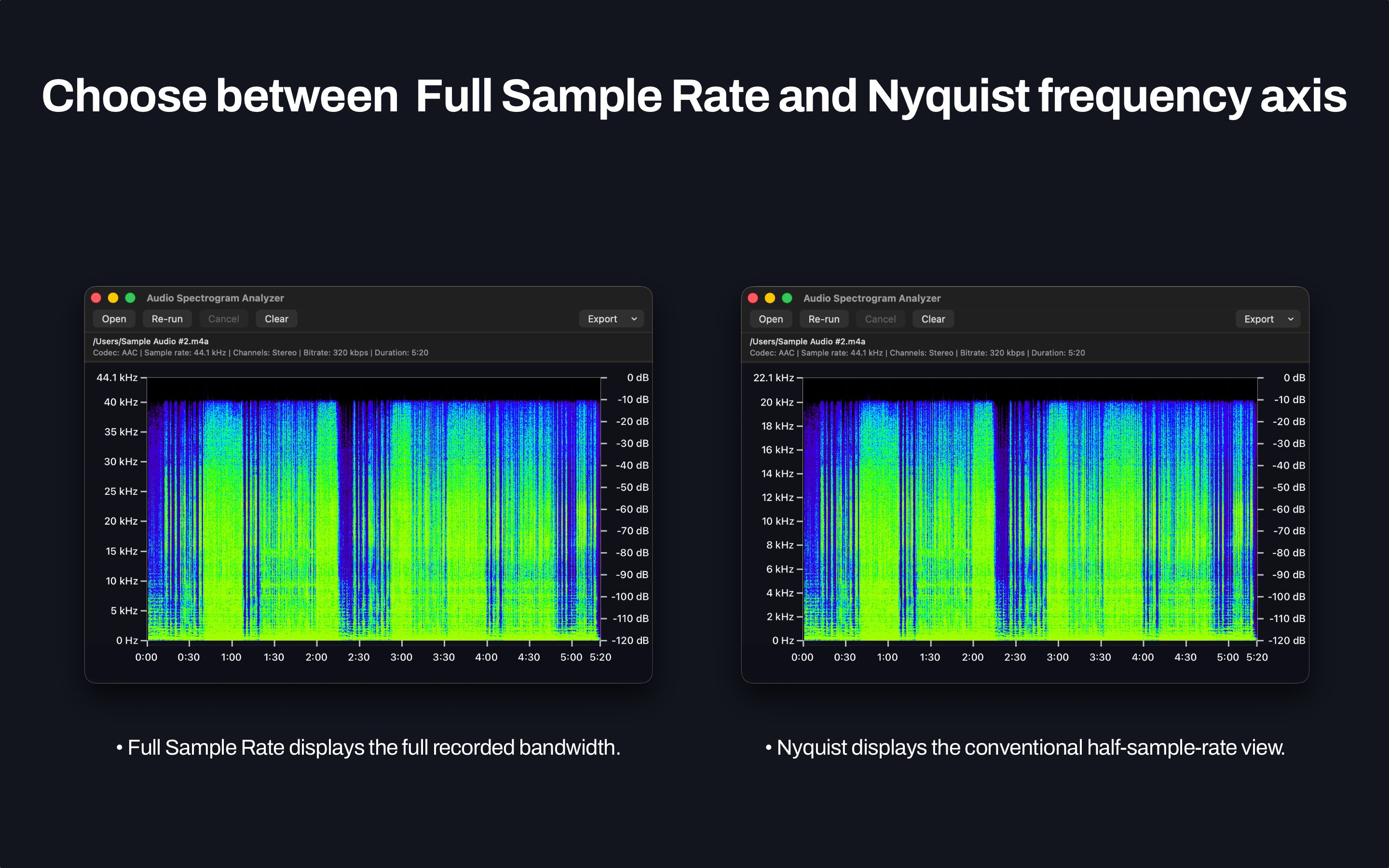Click the 44.1 kHz axis label
This screenshot has height=868, width=1389.
[117, 377]
